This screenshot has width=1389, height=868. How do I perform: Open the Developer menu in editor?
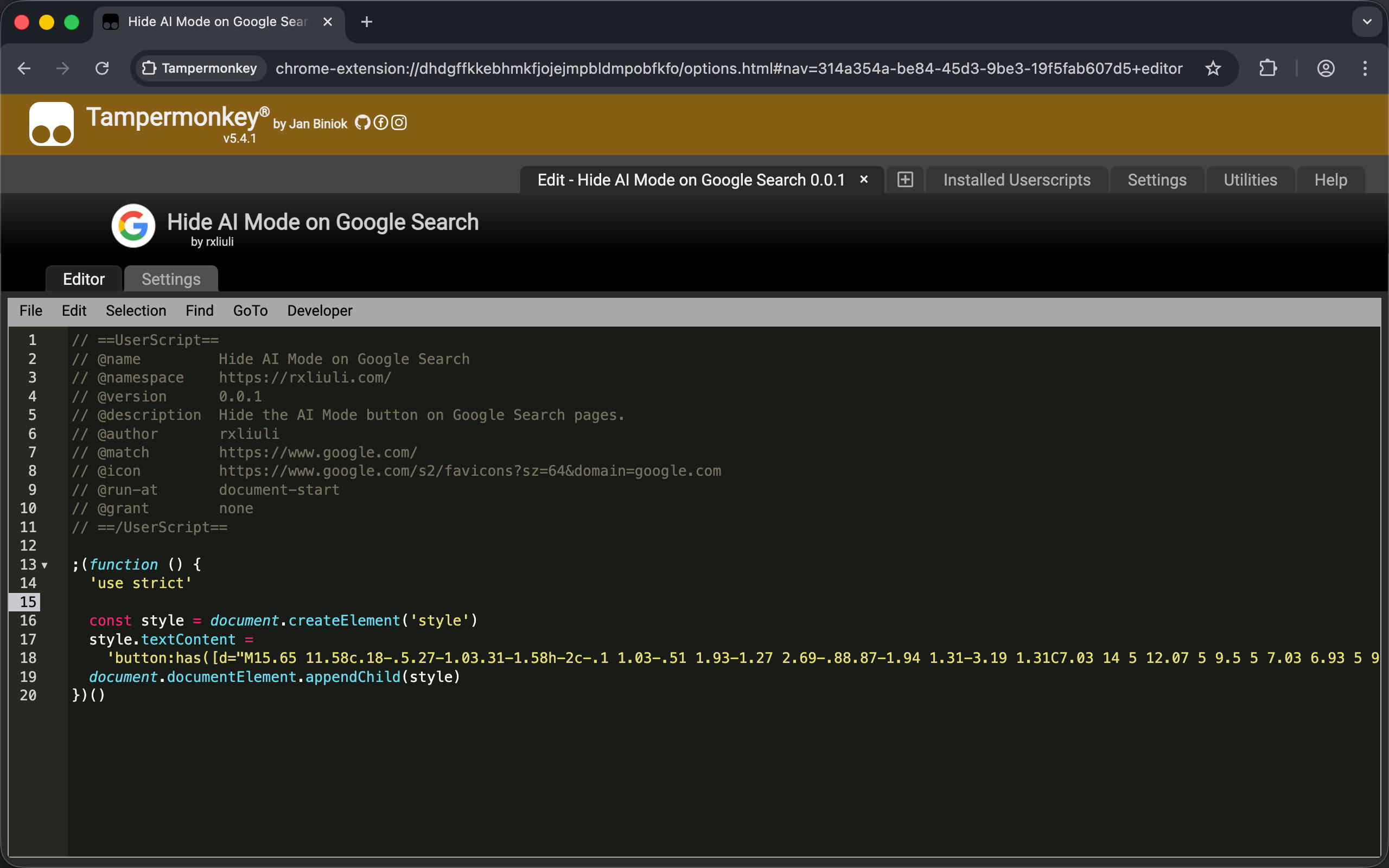click(x=320, y=310)
